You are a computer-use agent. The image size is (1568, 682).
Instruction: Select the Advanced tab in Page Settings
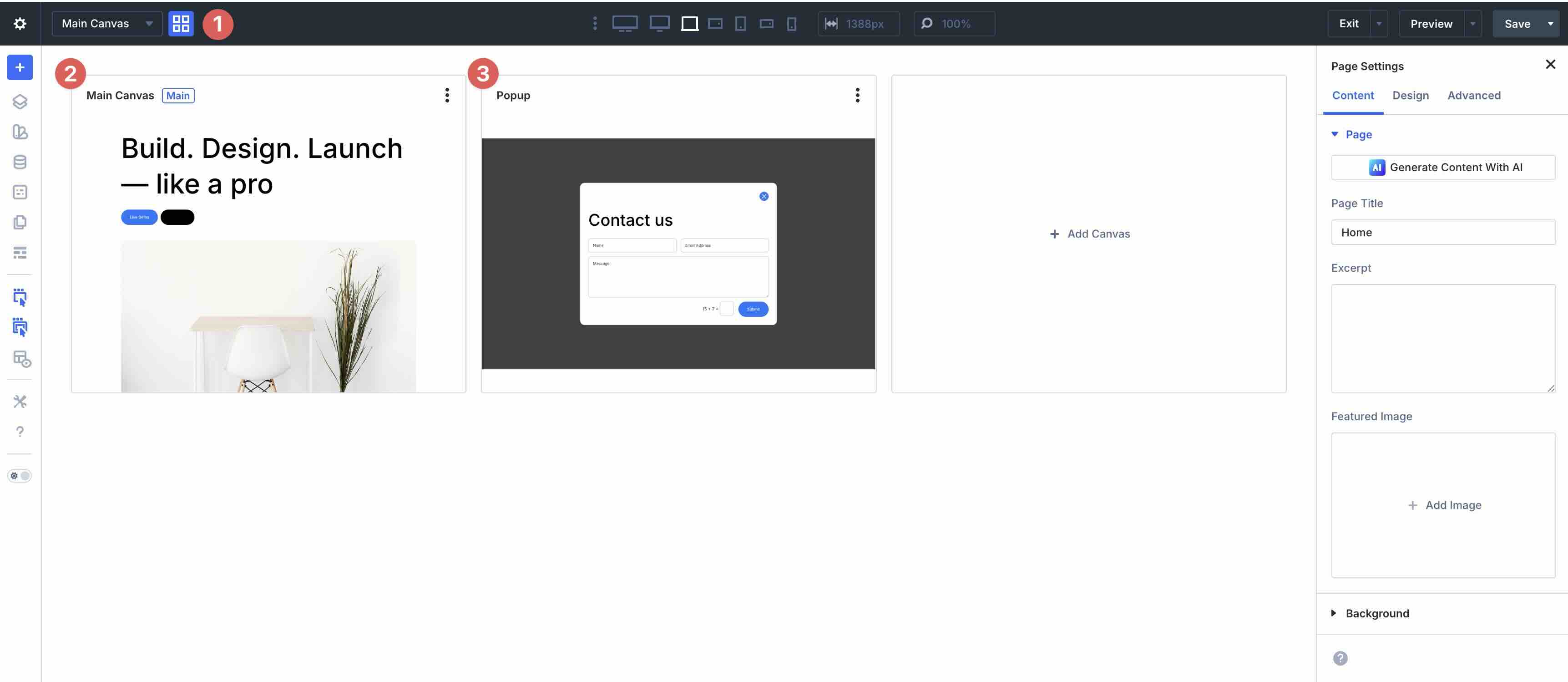pyautogui.click(x=1474, y=96)
